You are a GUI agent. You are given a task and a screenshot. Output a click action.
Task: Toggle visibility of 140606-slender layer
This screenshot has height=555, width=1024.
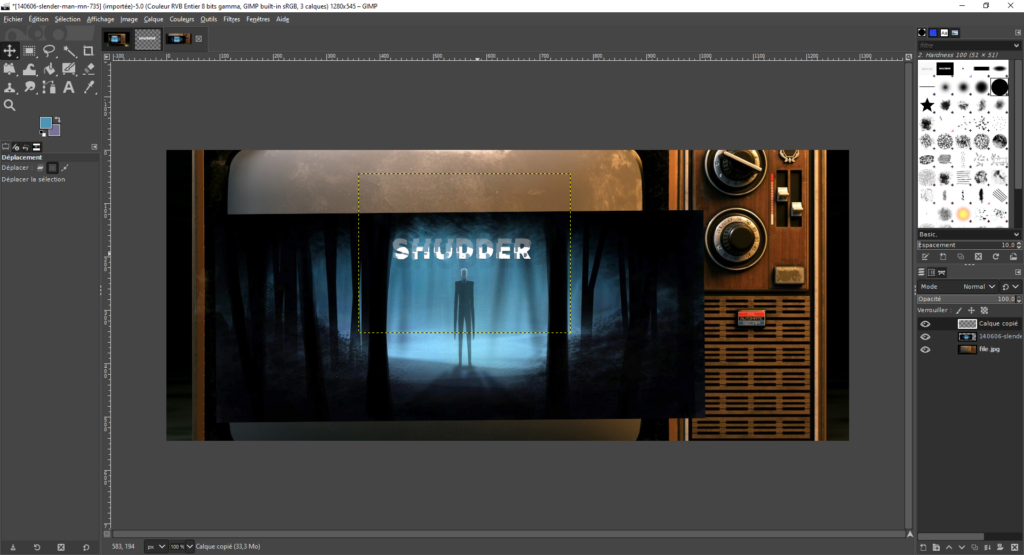click(925, 337)
